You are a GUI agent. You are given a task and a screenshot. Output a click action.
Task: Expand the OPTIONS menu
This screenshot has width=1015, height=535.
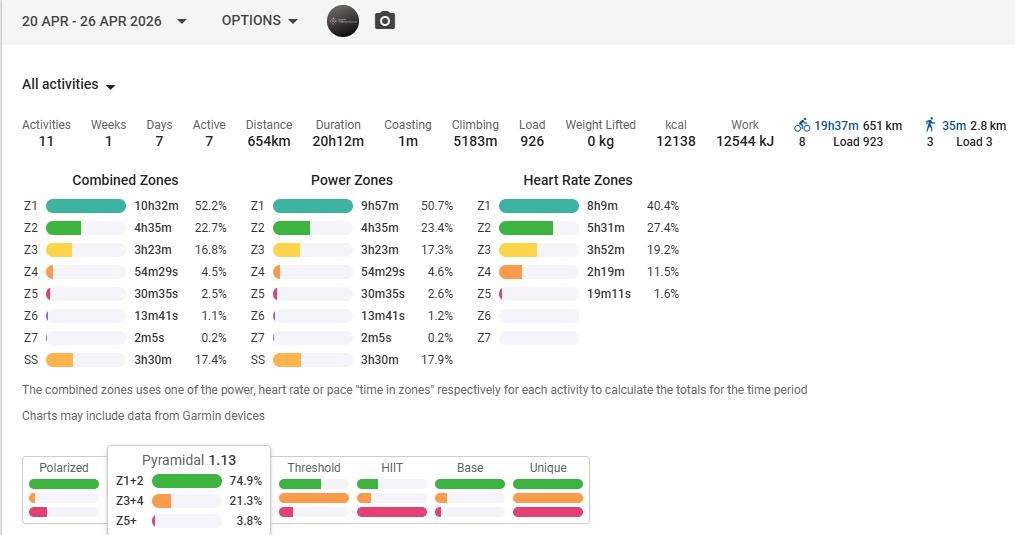tap(260, 21)
